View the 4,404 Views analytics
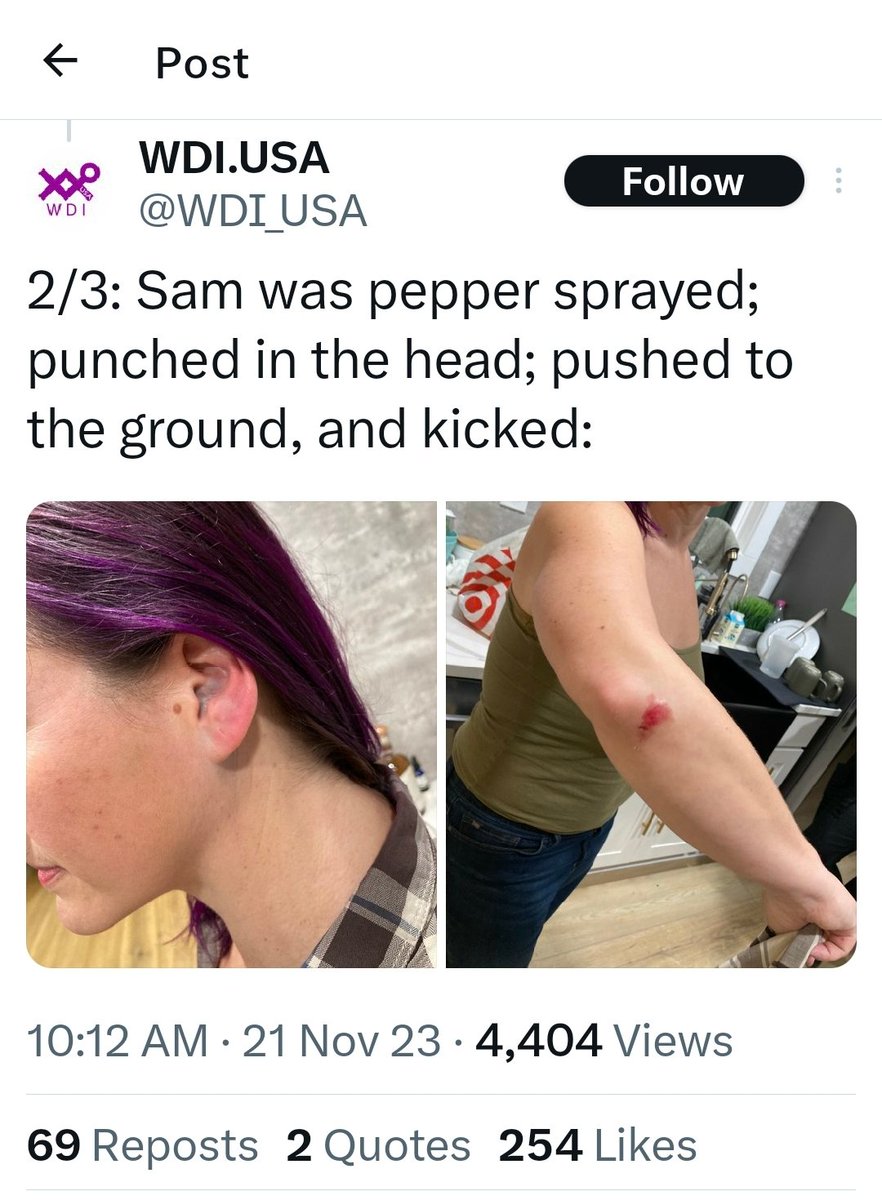The image size is (882, 1200). tap(605, 1041)
